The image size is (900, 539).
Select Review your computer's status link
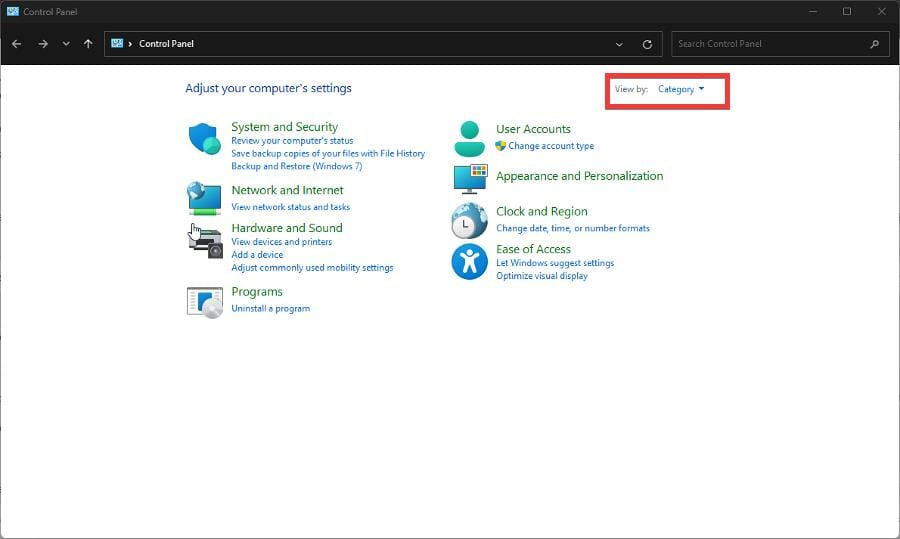[x=292, y=141]
